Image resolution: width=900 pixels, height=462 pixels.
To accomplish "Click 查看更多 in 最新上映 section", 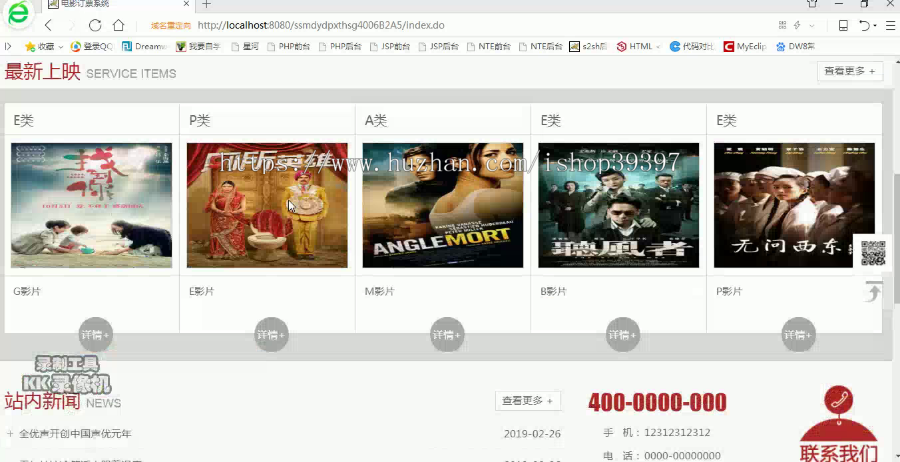I will (x=850, y=71).
